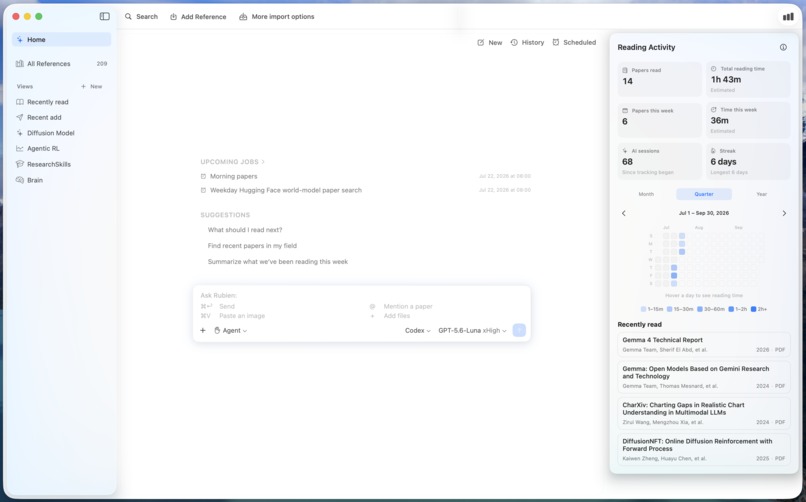806x502 pixels.
Task: Expand the UPCOMING JOBS section chevron
Action: tap(263, 162)
